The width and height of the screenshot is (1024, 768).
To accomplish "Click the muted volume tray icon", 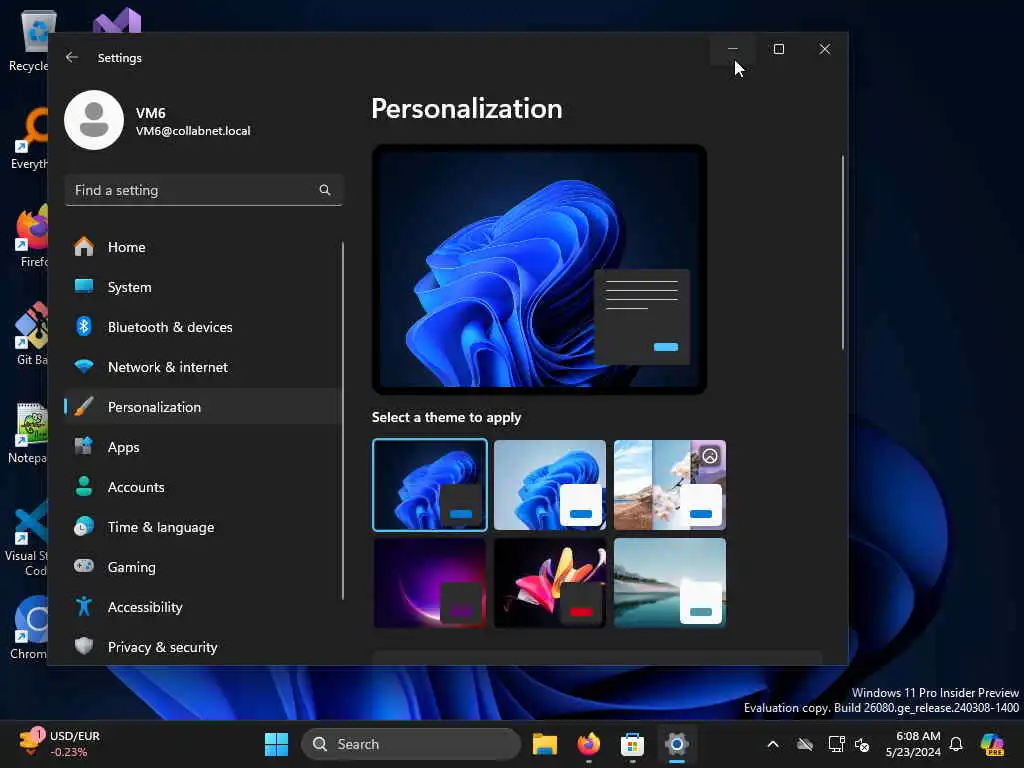I will (x=862, y=744).
